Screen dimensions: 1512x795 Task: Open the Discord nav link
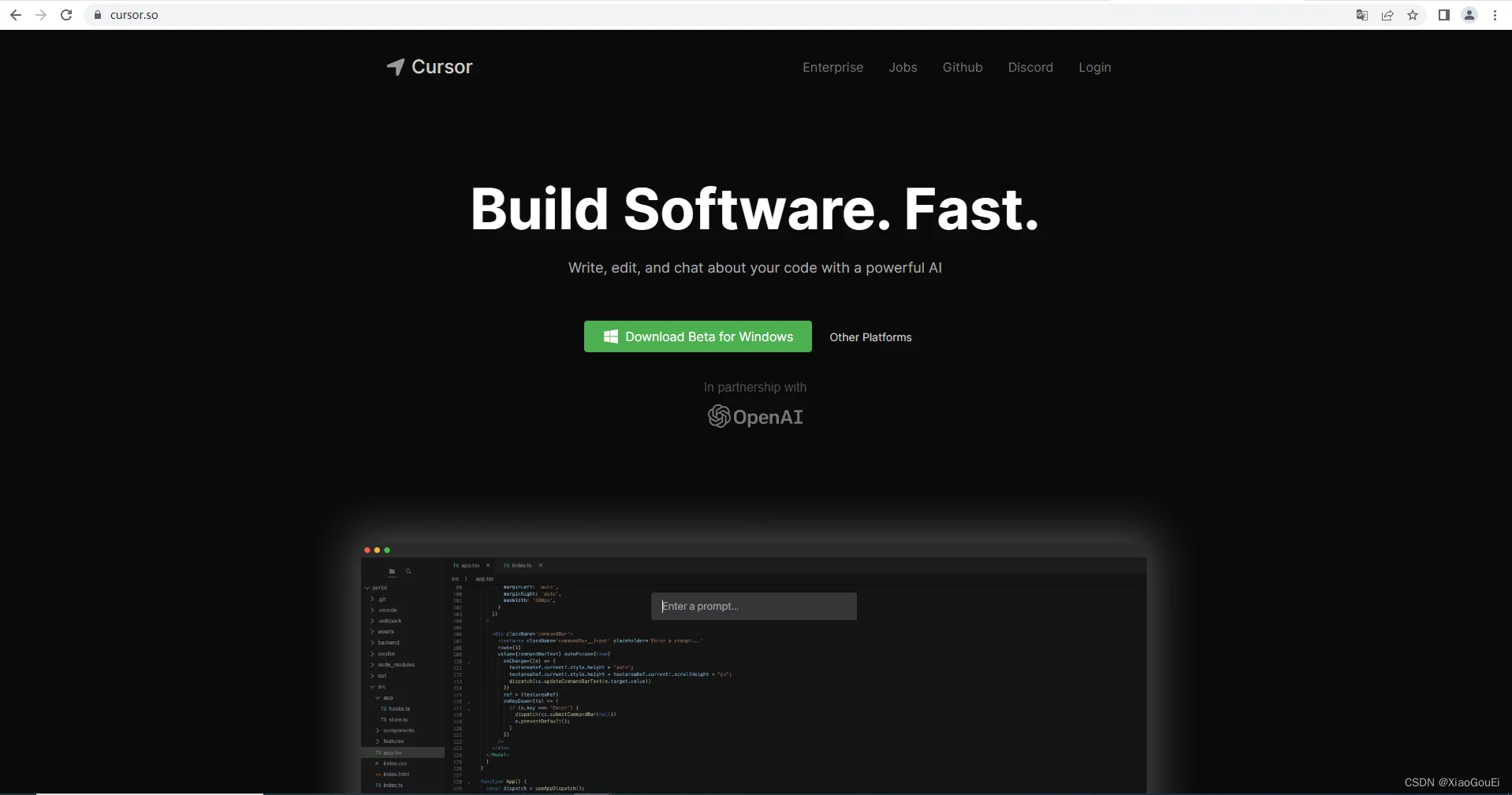coord(1030,68)
